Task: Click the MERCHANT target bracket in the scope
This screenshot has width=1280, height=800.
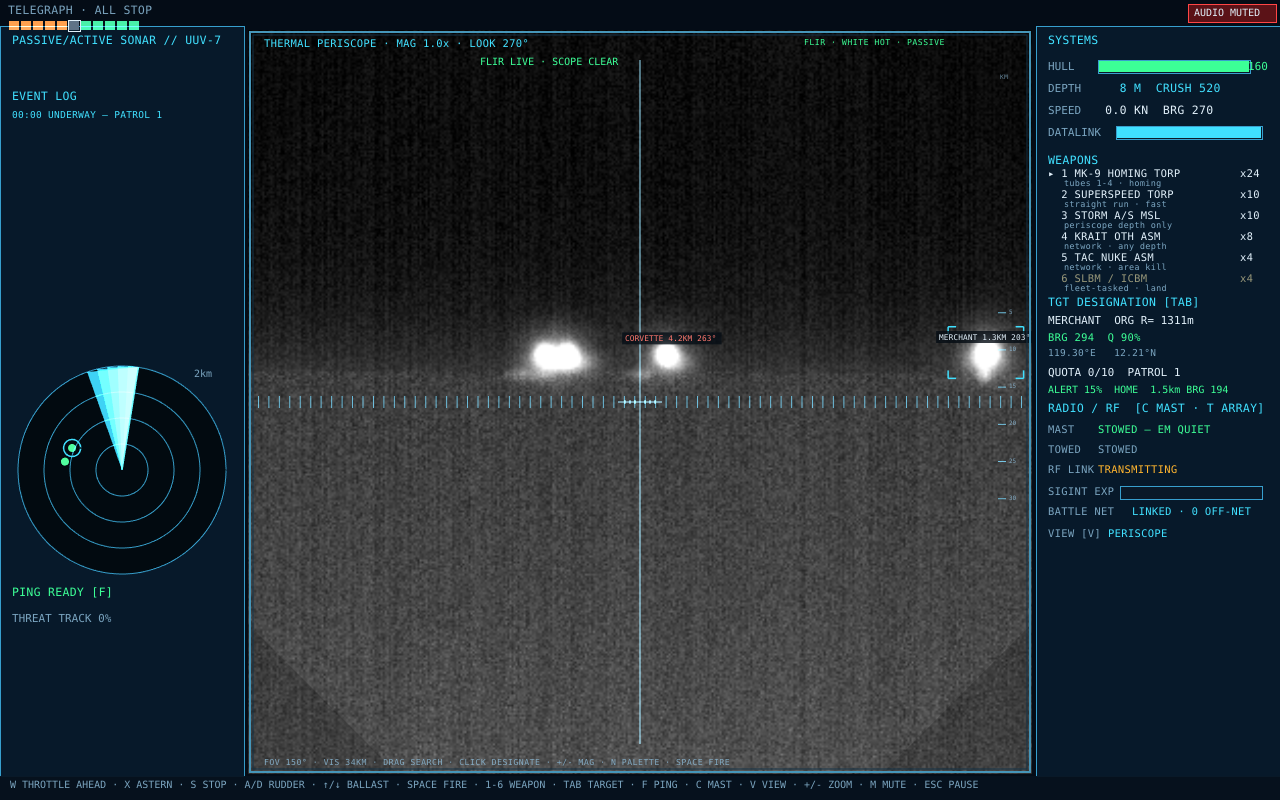Action: pos(986,353)
